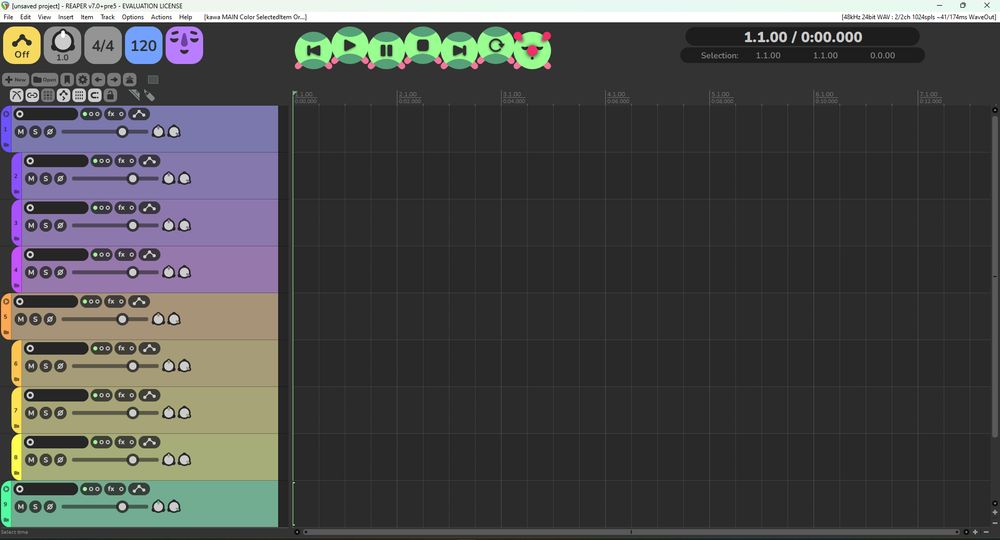Open the View menu
The image size is (1000, 540).
(x=44, y=17)
